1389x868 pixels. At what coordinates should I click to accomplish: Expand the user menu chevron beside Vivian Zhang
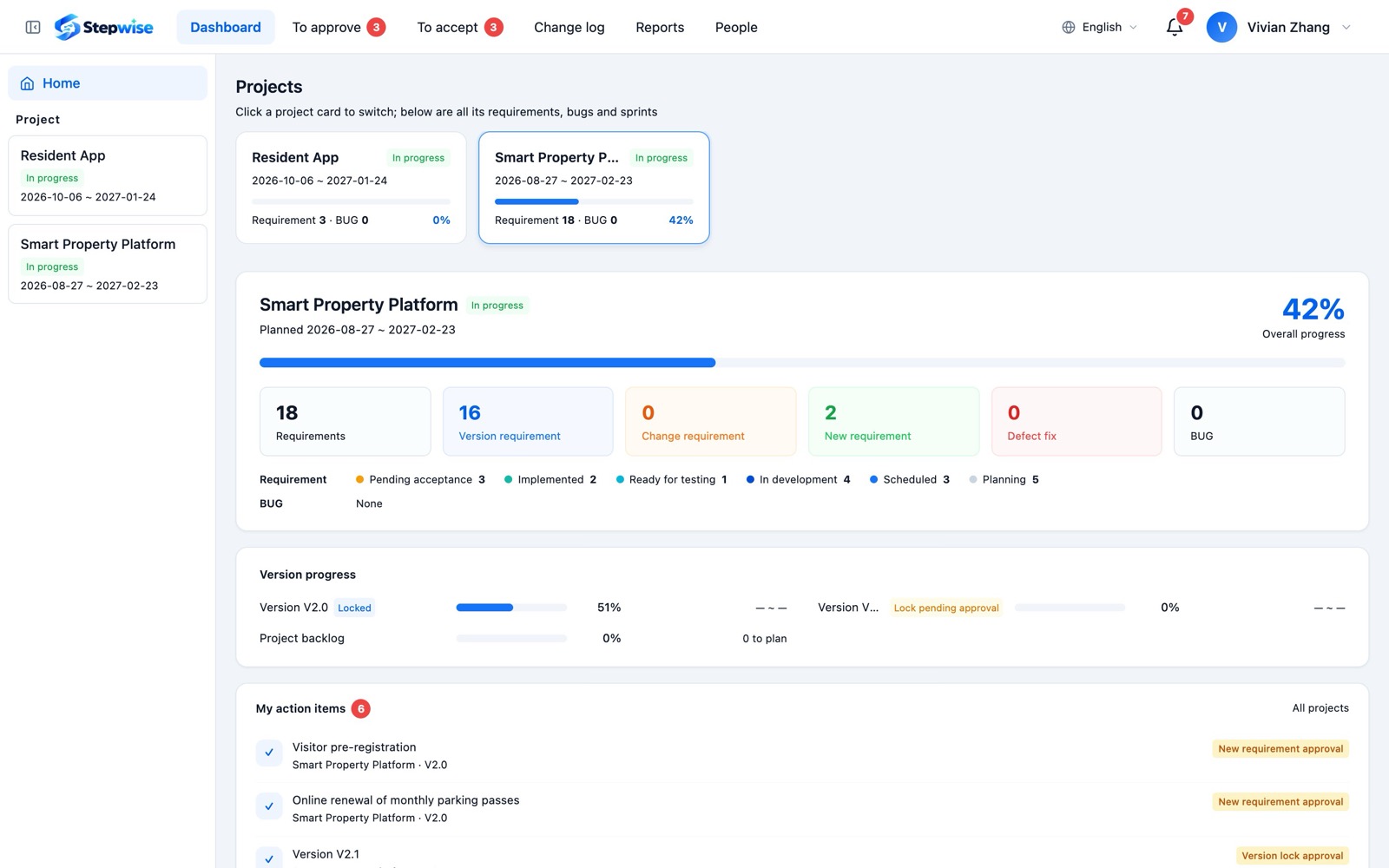(x=1346, y=27)
